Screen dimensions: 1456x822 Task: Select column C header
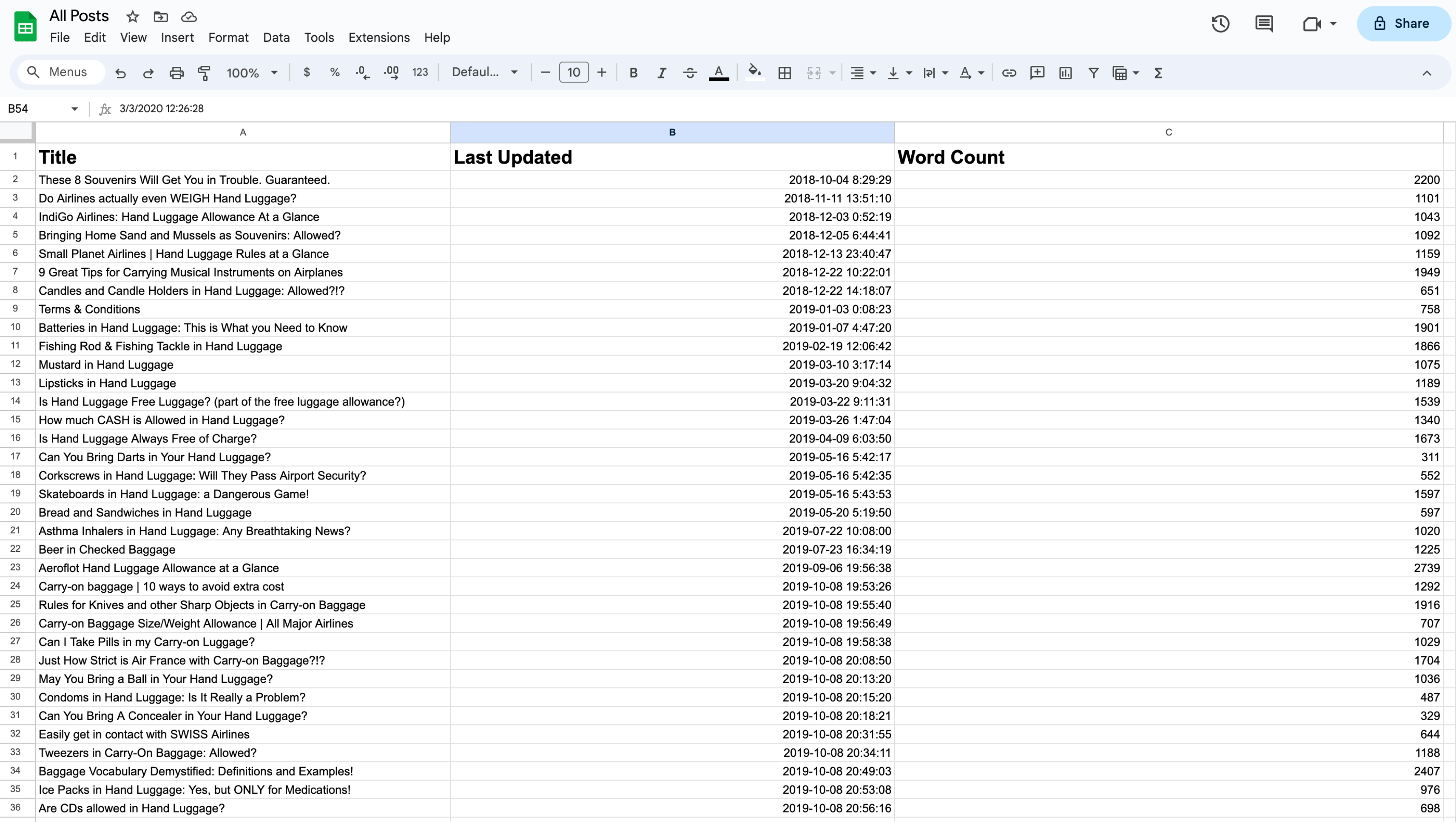(x=1168, y=132)
